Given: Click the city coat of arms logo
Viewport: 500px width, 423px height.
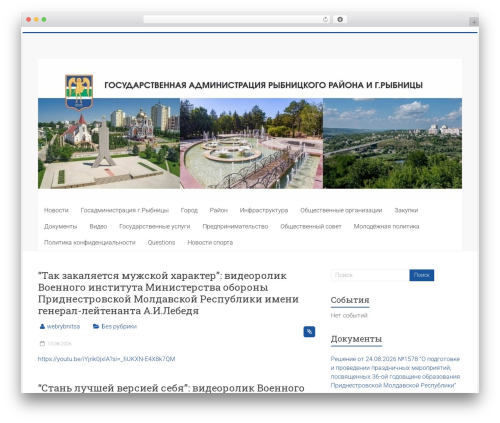Looking at the screenshot, I should click(79, 92).
